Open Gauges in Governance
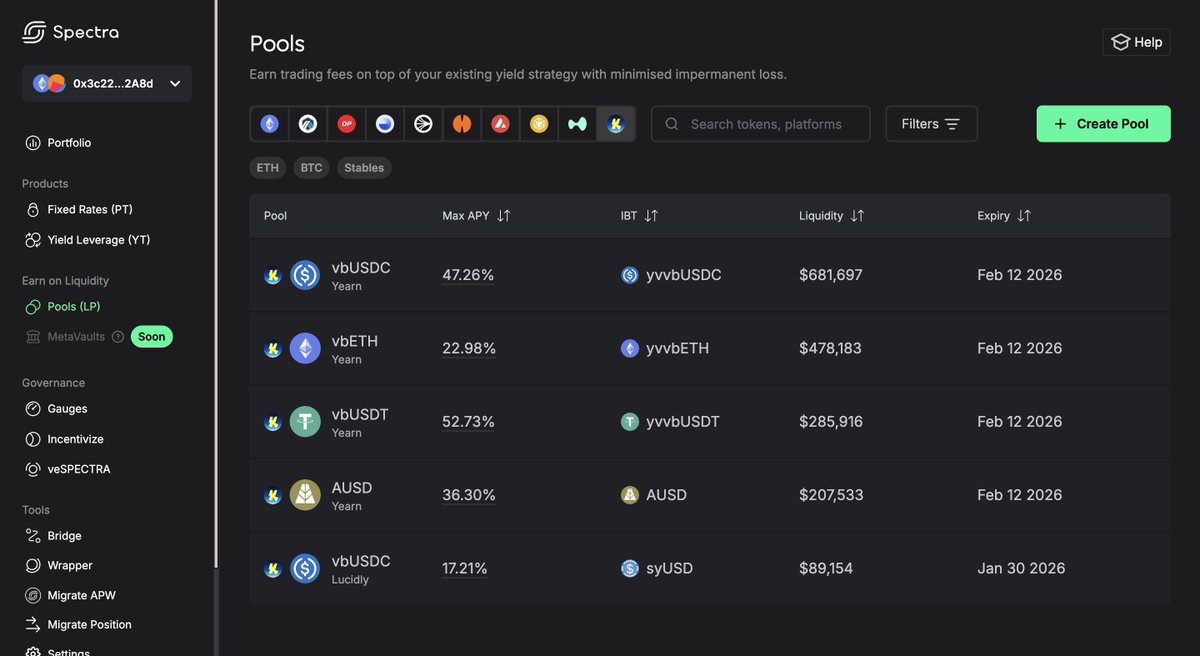This screenshot has height=656, width=1200. pos(67,409)
